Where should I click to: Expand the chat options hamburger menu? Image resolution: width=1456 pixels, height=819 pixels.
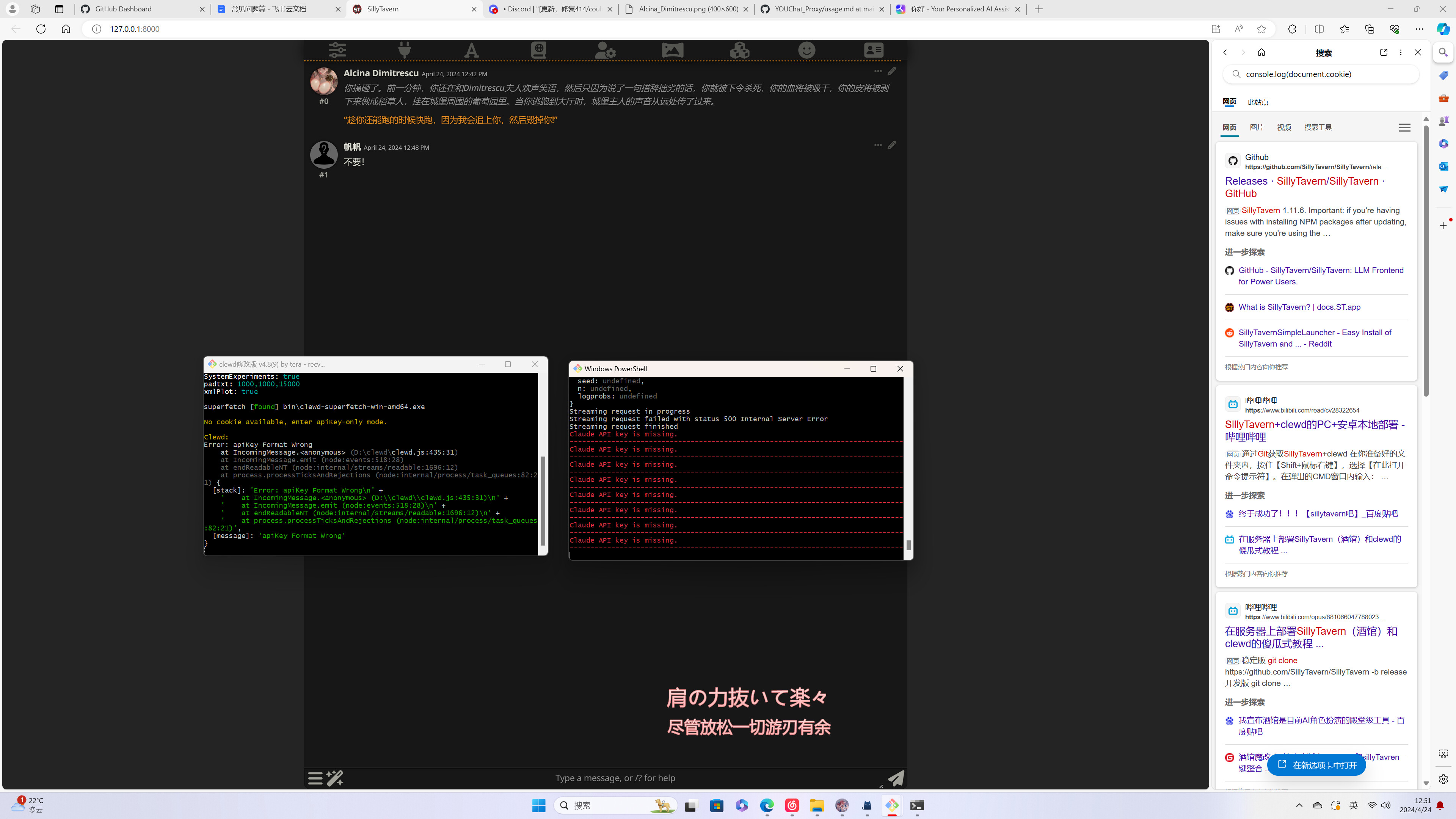pos(315,778)
